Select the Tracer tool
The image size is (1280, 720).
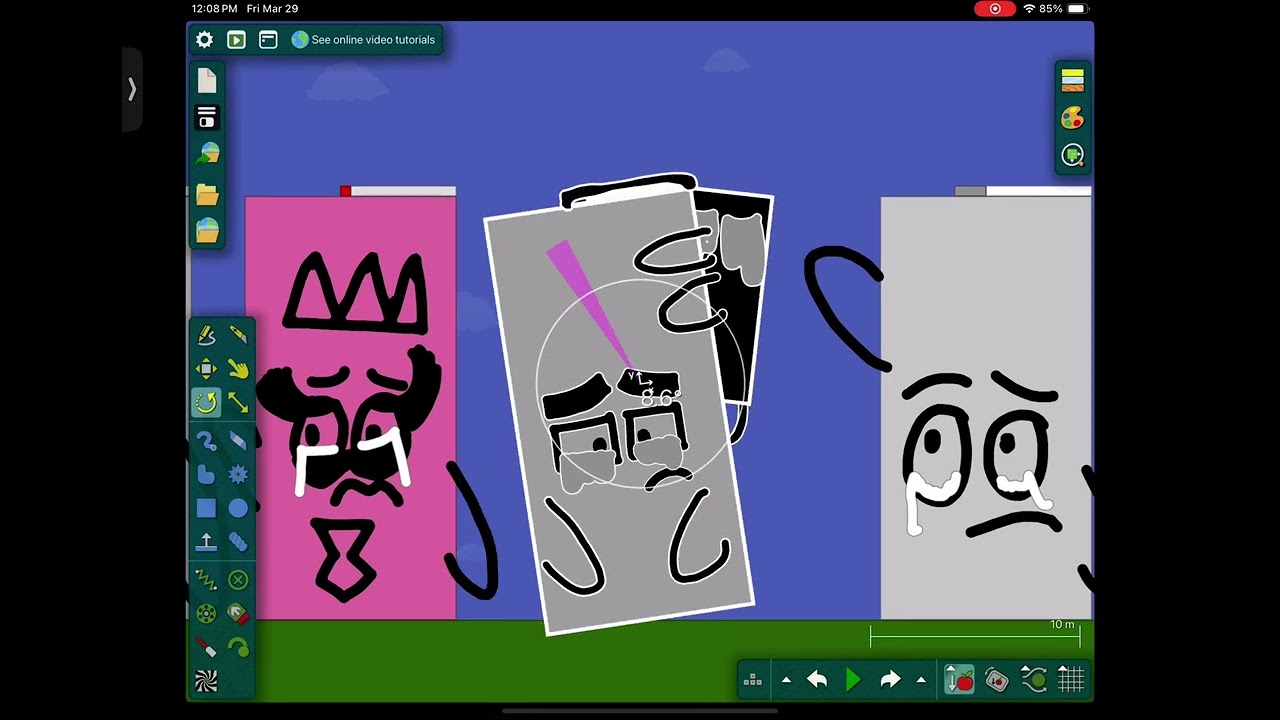[x=238, y=647]
